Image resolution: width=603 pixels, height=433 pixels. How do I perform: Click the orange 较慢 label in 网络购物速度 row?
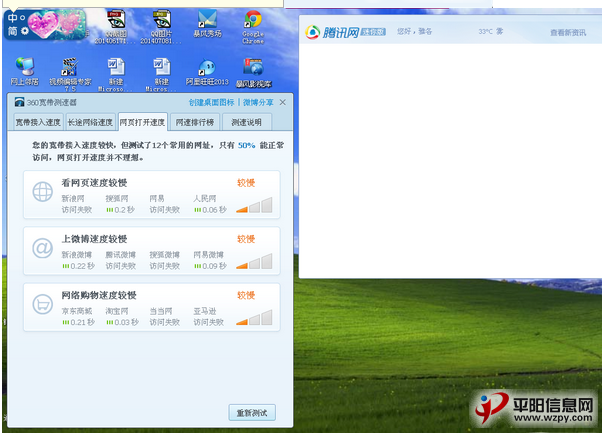(x=246, y=295)
